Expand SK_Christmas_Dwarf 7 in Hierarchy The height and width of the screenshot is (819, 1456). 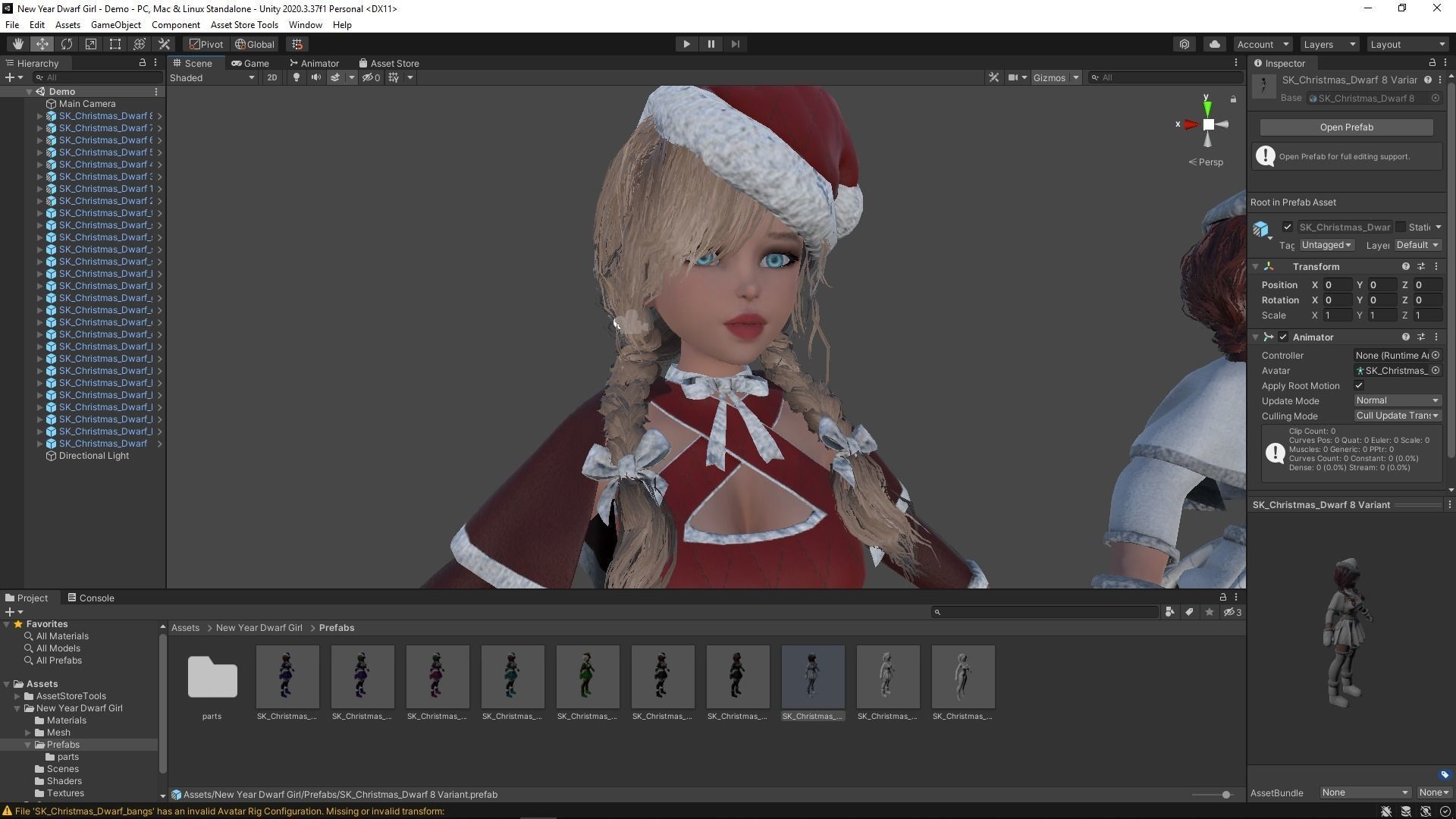click(39, 128)
